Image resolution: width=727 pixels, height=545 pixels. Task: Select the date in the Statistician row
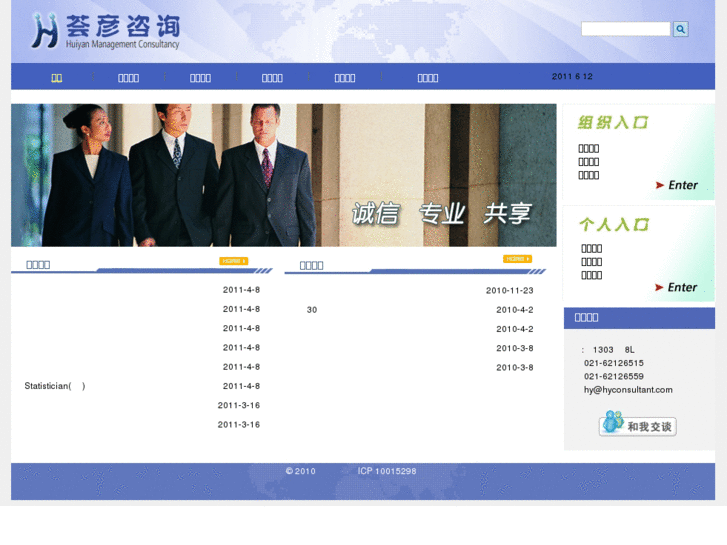(241, 386)
